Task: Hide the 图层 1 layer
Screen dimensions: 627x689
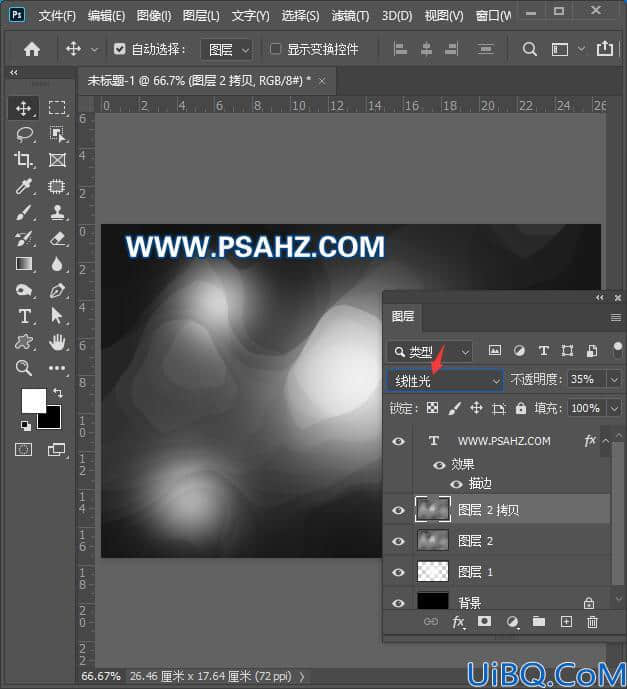Action: point(399,572)
